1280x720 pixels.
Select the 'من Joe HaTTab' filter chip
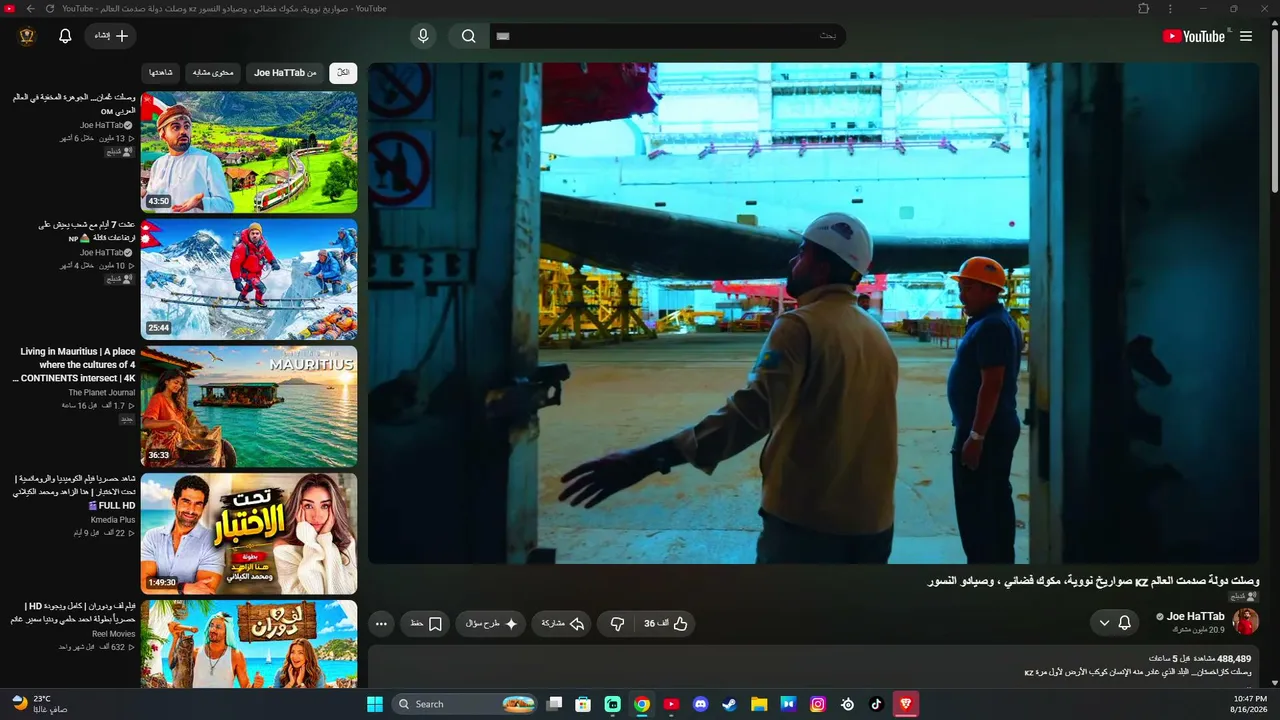coord(285,73)
